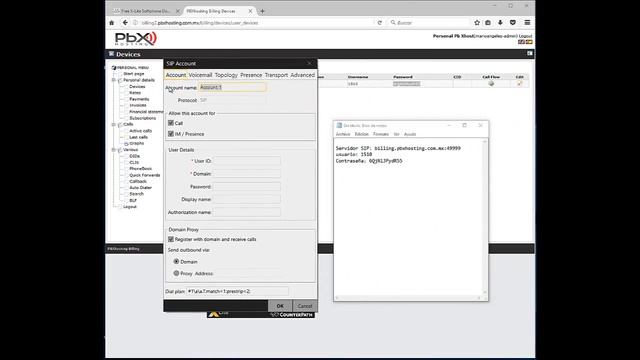Click the PBX Hosting logo
Screen dimensions: 640x360
(x=136, y=39)
